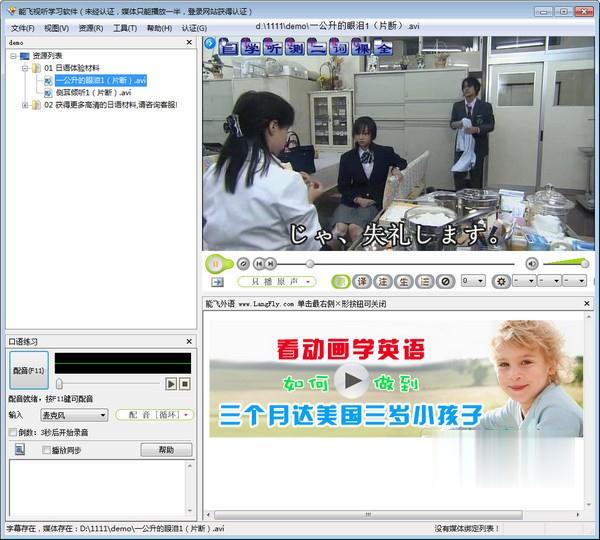Play the 看动画学英语 banner video

point(352,380)
